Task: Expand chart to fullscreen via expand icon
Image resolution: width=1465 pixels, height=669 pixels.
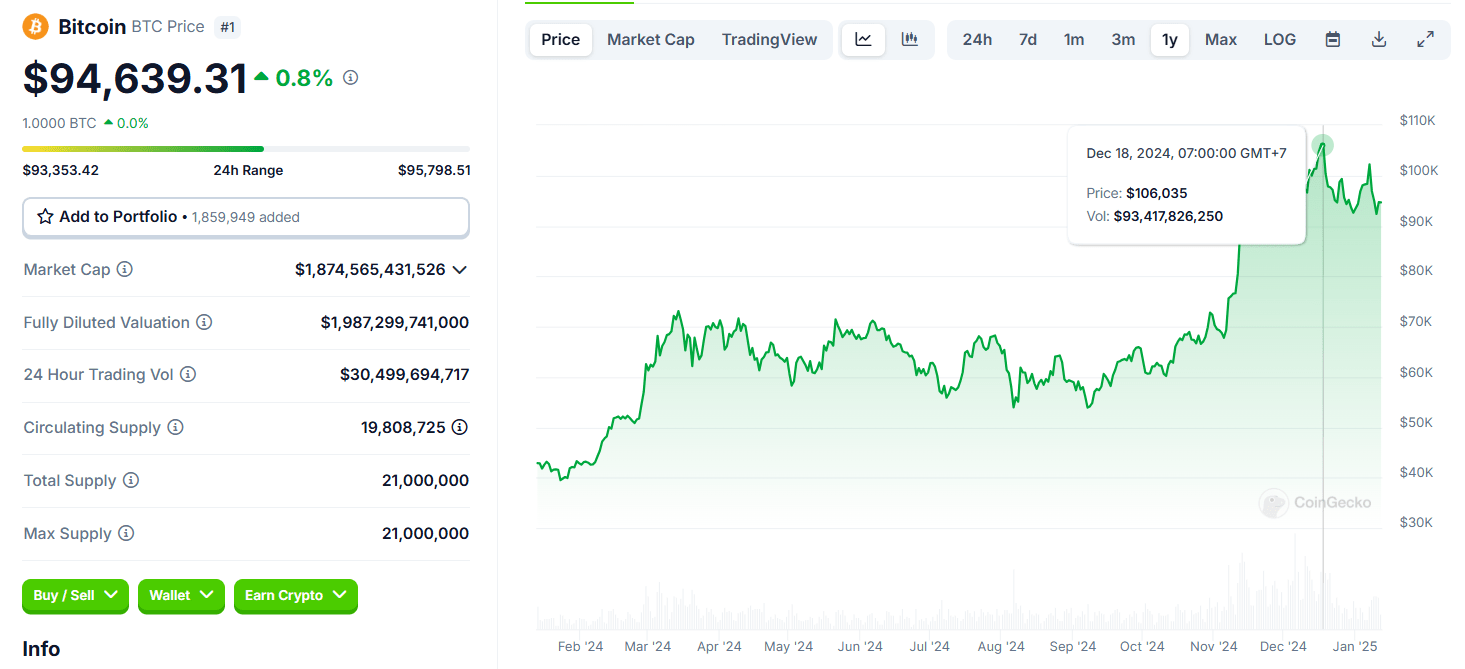Action: [x=1424, y=39]
